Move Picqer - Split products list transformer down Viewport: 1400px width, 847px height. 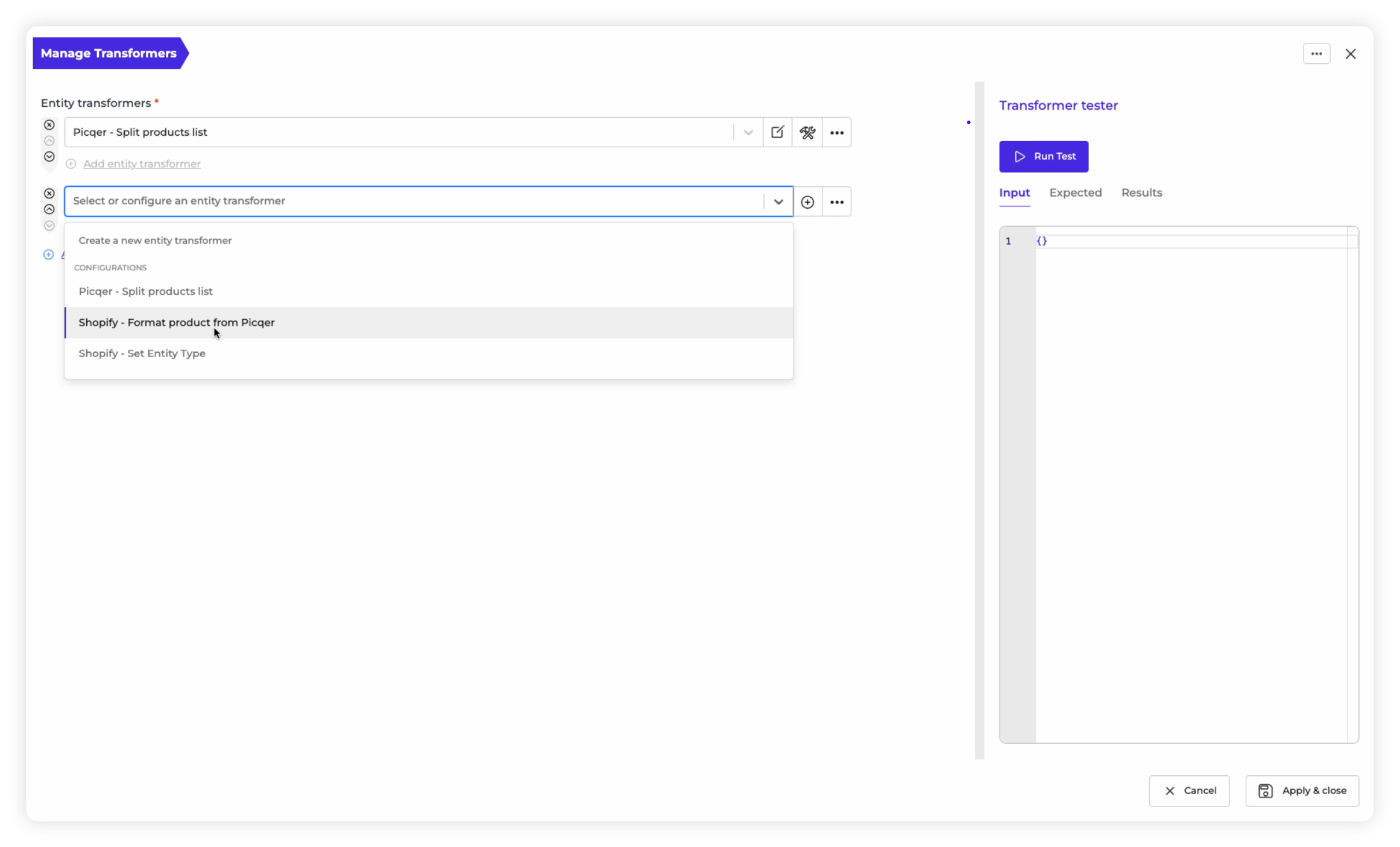coord(49,157)
